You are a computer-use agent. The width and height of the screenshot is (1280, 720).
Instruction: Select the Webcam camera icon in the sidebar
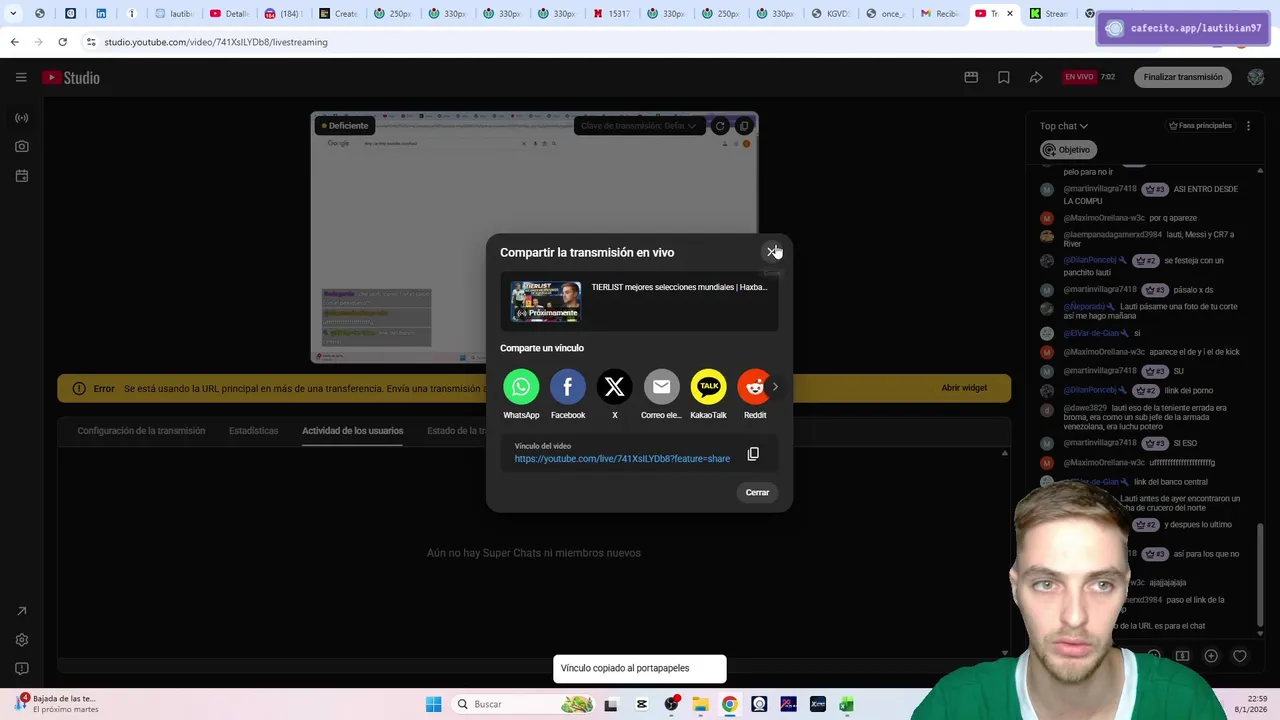coord(21,146)
